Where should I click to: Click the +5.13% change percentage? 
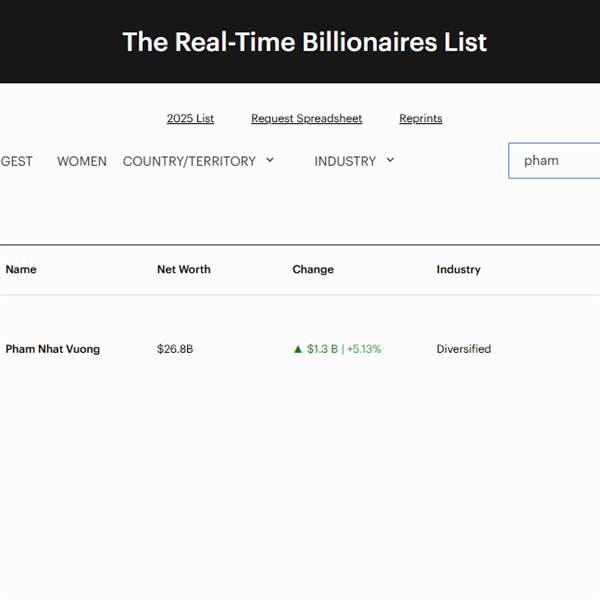(x=364, y=349)
